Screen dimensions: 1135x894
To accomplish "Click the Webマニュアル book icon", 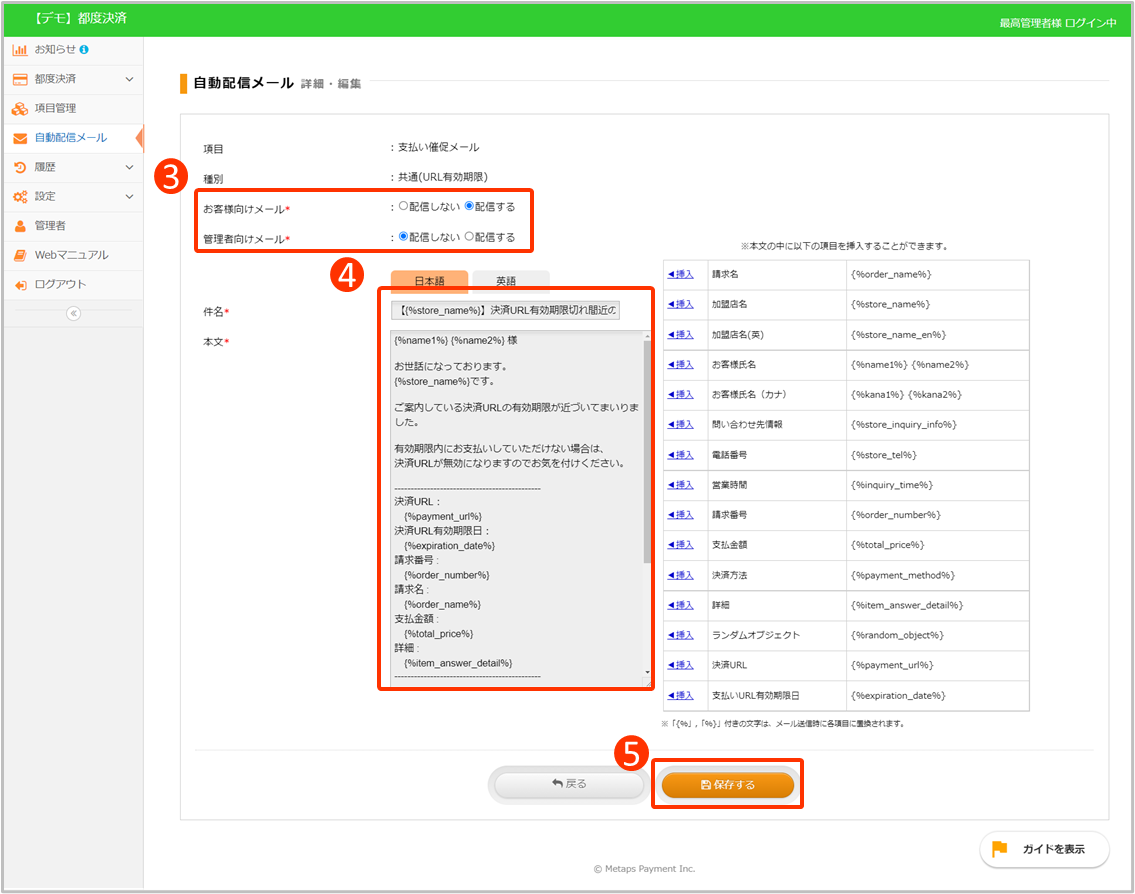I will coord(20,255).
